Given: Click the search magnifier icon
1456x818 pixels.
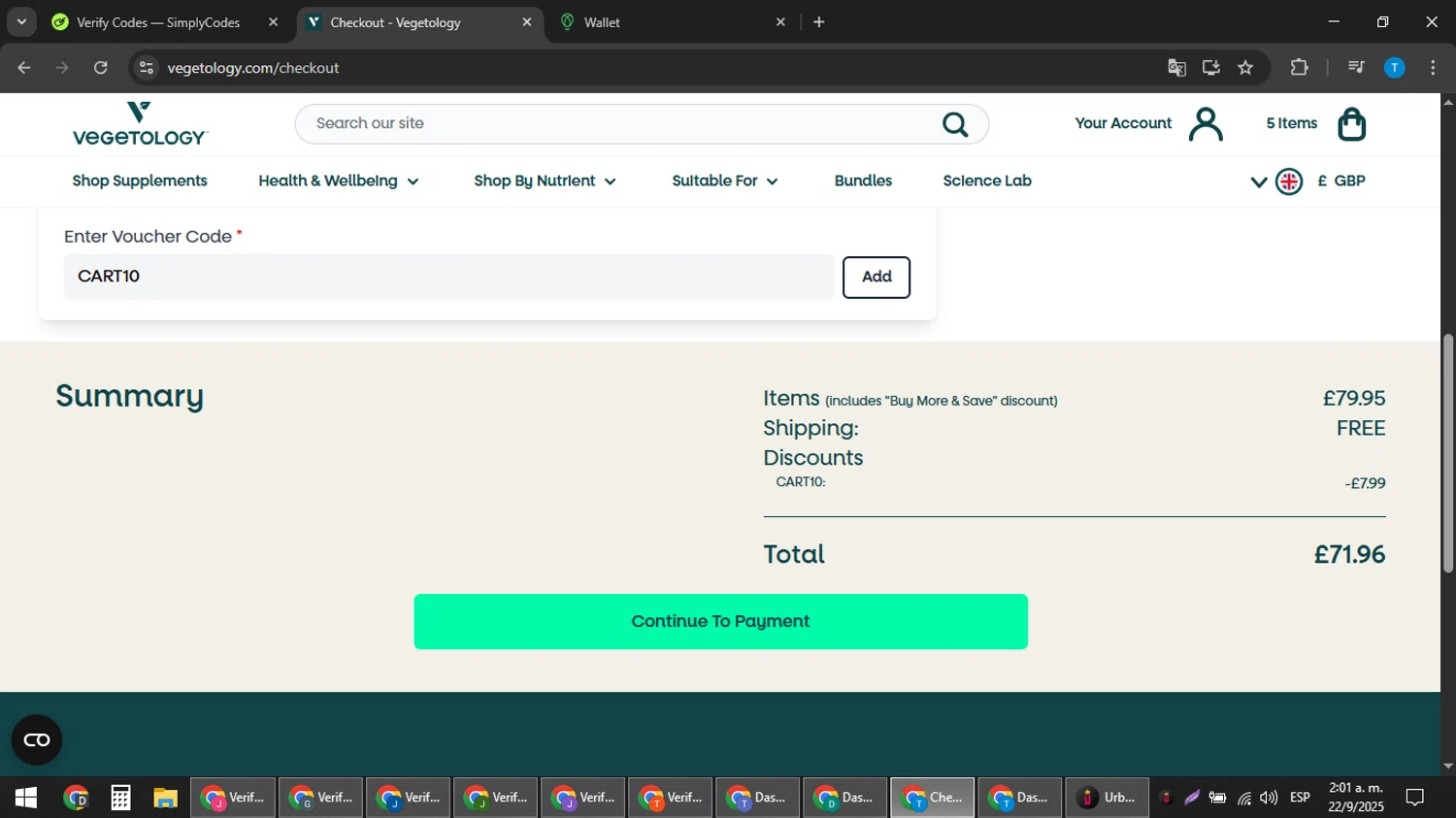Looking at the screenshot, I should 955,124.
